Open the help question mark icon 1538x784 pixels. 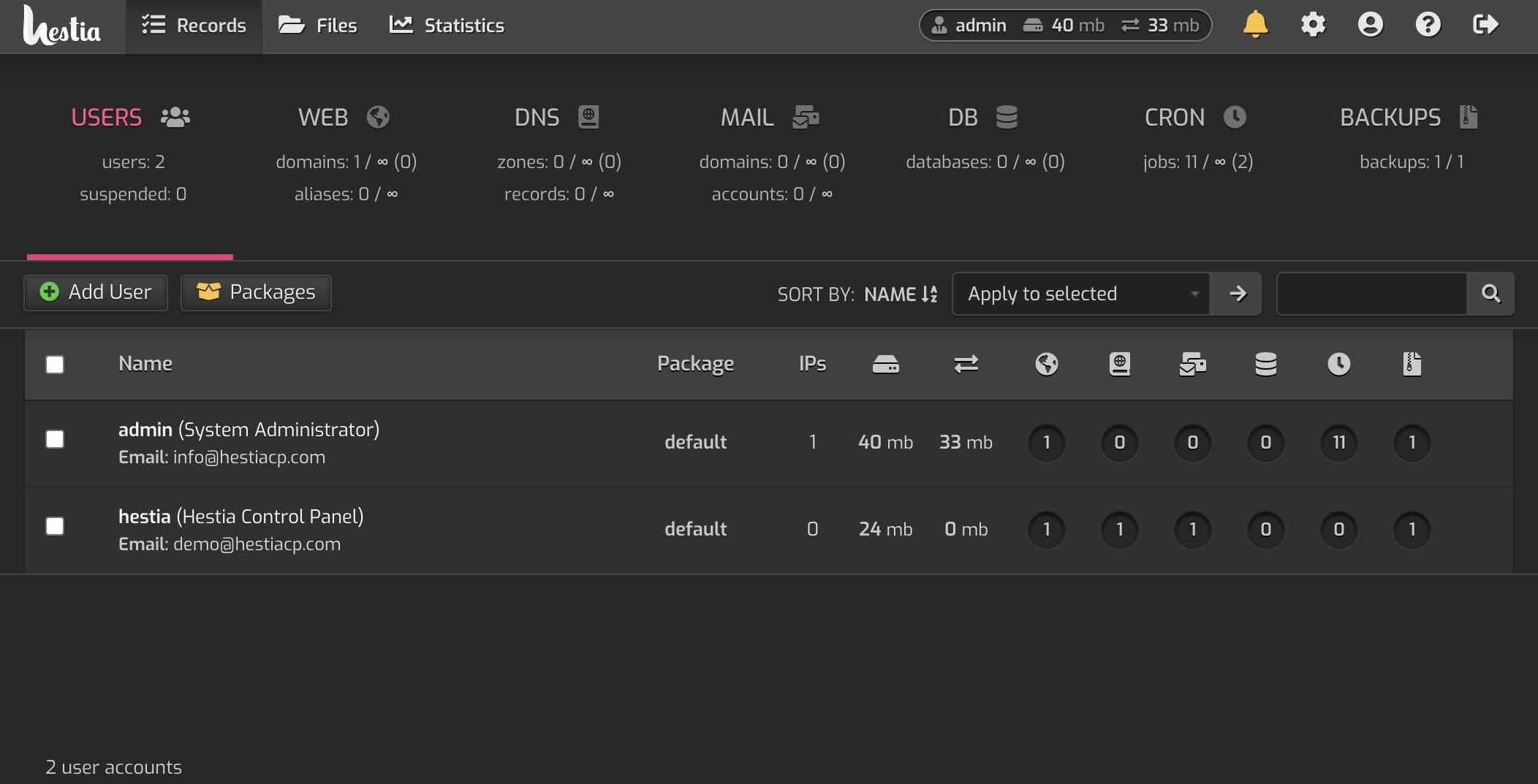pos(1428,25)
